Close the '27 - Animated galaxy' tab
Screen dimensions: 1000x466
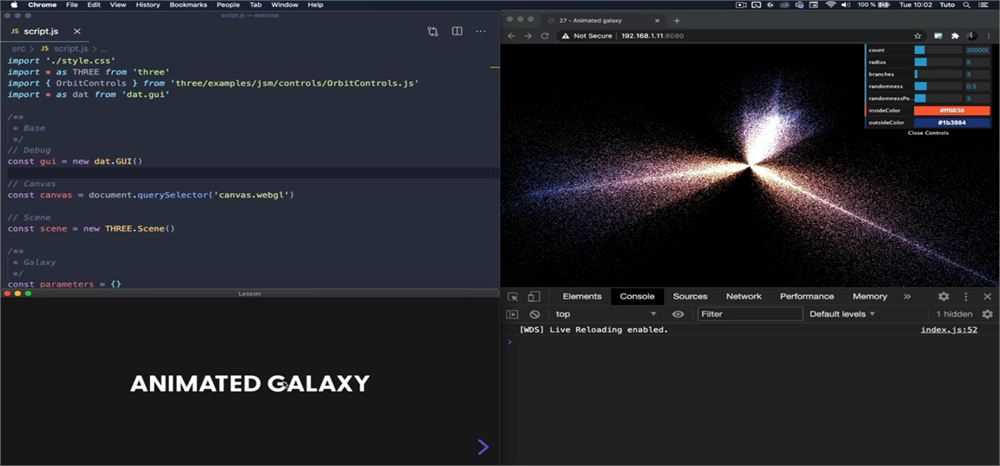[659, 20]
